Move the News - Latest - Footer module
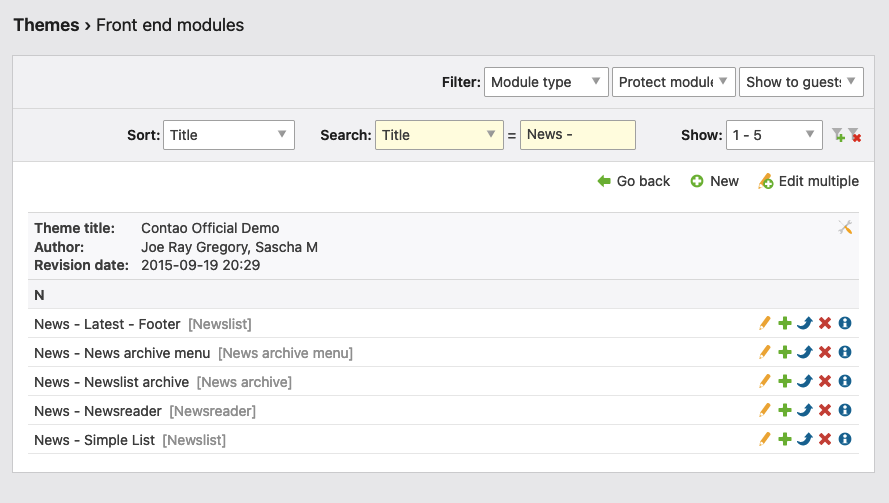 (805, 323)
